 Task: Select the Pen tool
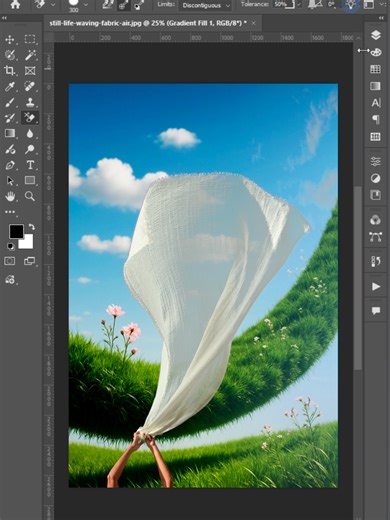[10, 165]
